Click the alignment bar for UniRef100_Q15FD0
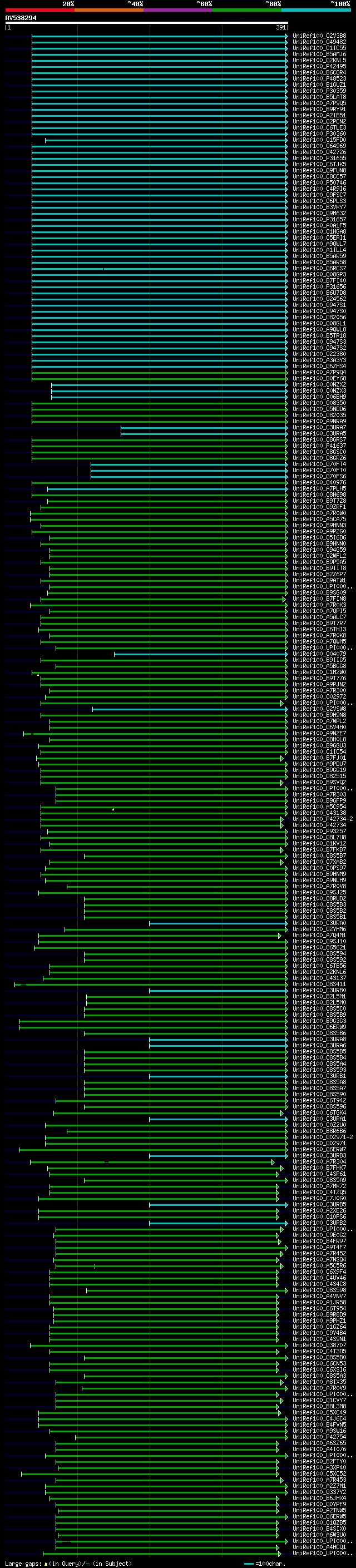This screenshot has height=1568, width=356. coord(166,140)
